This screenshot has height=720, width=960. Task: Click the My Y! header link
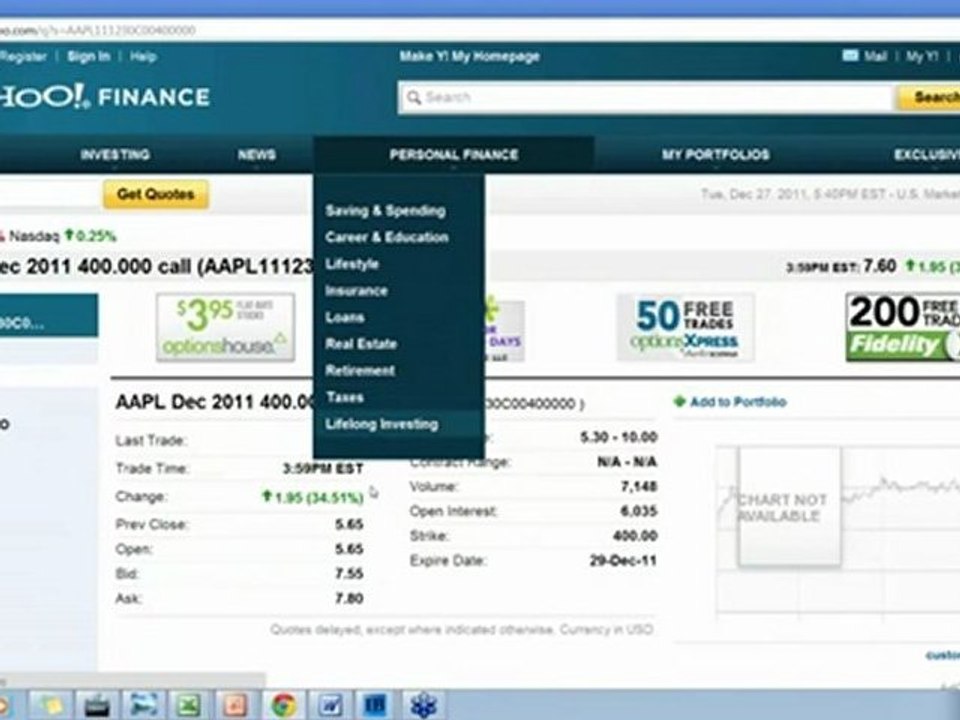click(x=922, y=56)
